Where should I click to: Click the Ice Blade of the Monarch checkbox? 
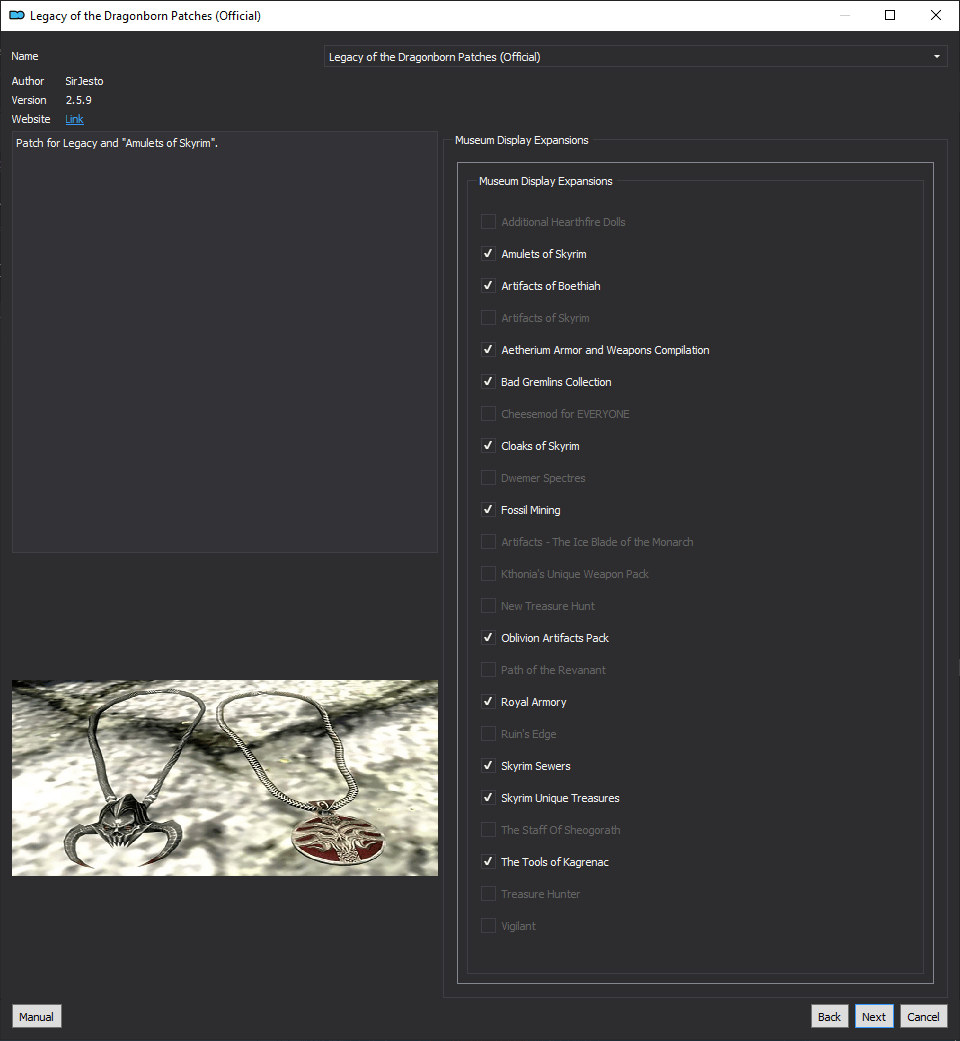(x=488, y=541)
